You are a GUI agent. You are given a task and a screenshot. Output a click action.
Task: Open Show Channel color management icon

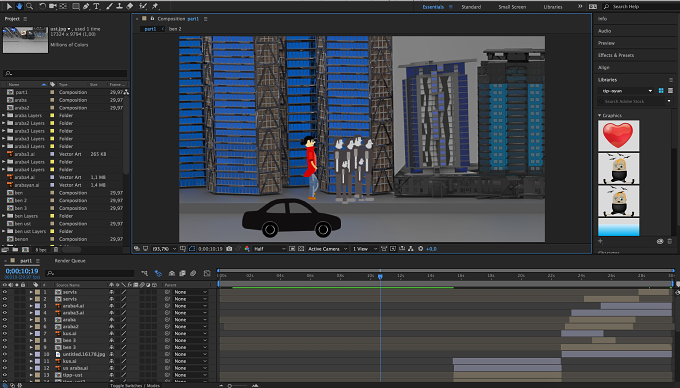click(247, 249)
